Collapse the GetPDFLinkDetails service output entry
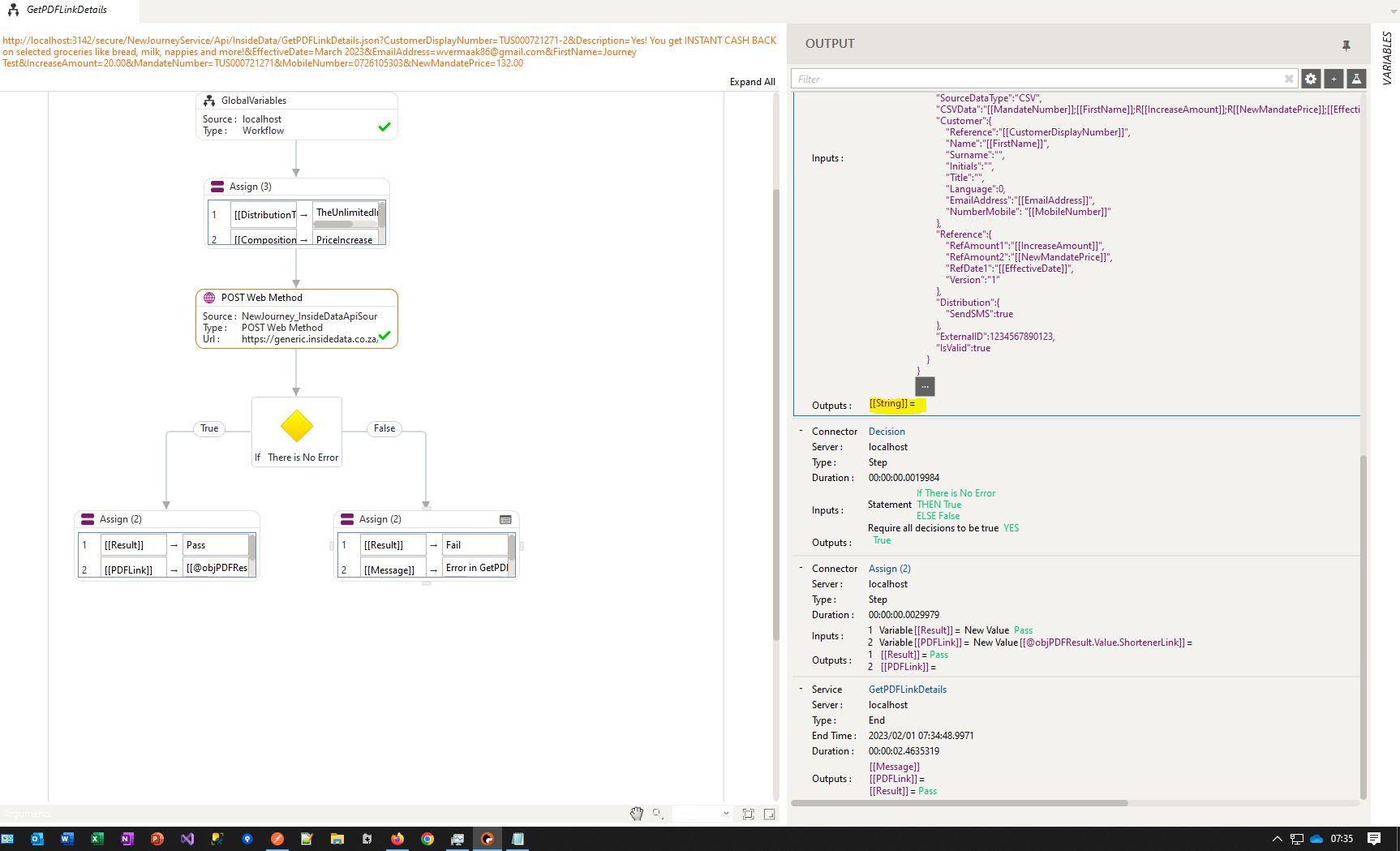The image size is (1400, 851). pyautogui.click(x=801, y=689)
